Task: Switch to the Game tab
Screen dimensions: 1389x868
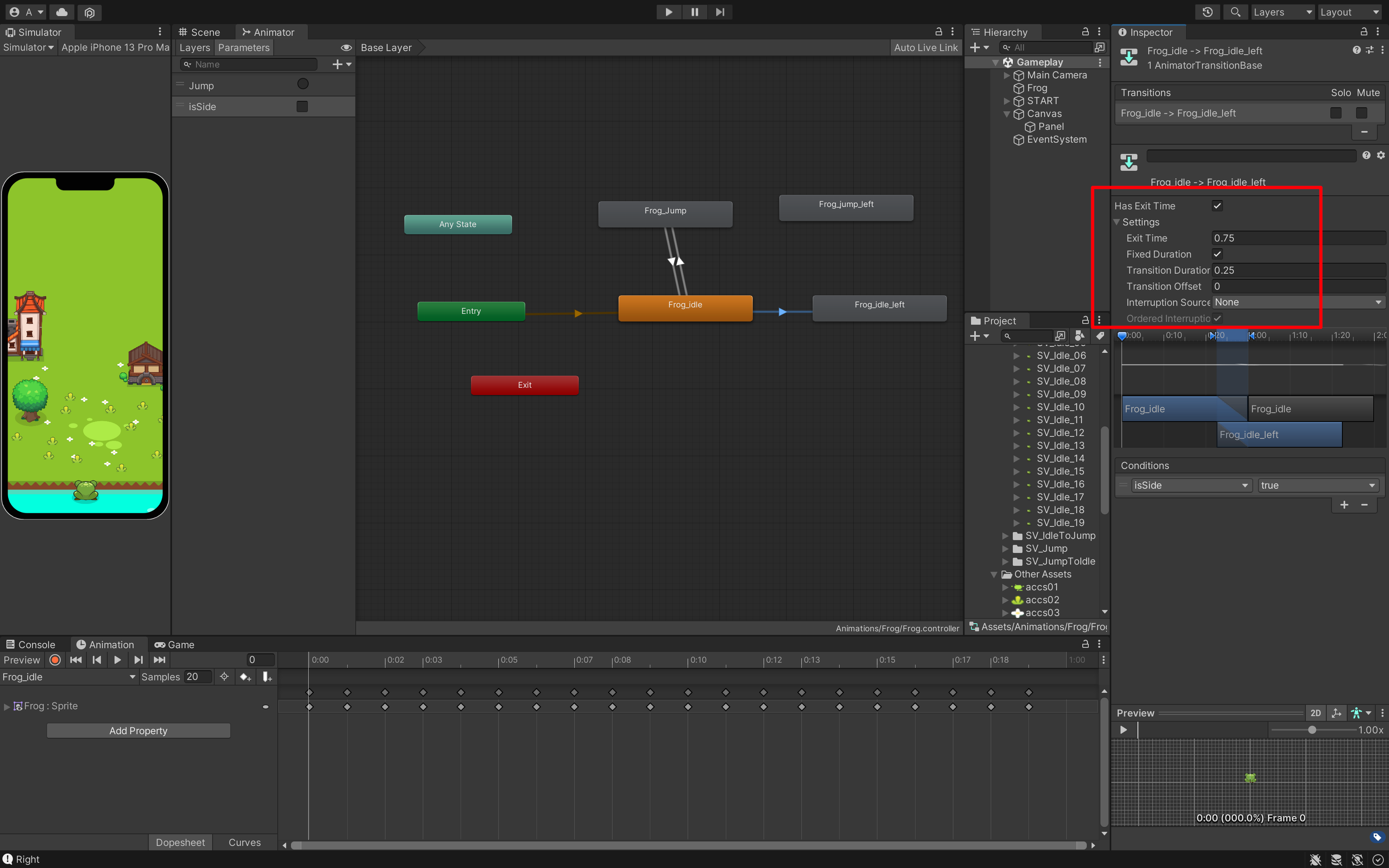Action: [x=174, y=645]
